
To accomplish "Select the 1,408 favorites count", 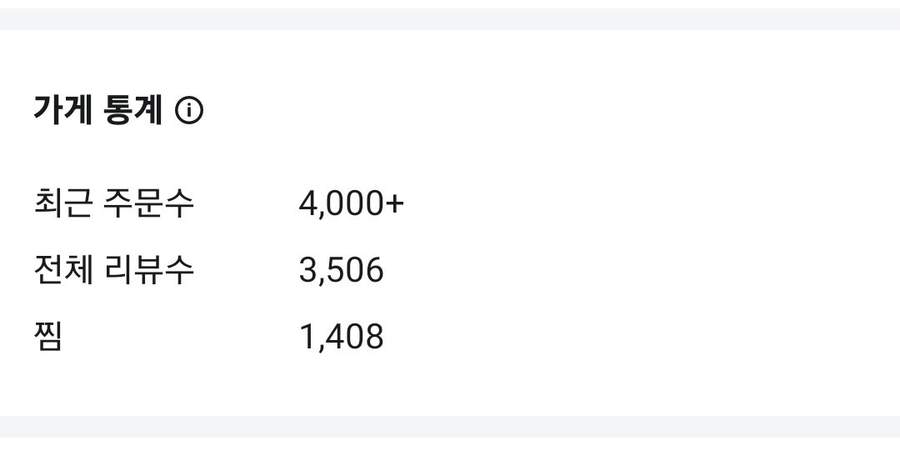I will coord(341,337).
